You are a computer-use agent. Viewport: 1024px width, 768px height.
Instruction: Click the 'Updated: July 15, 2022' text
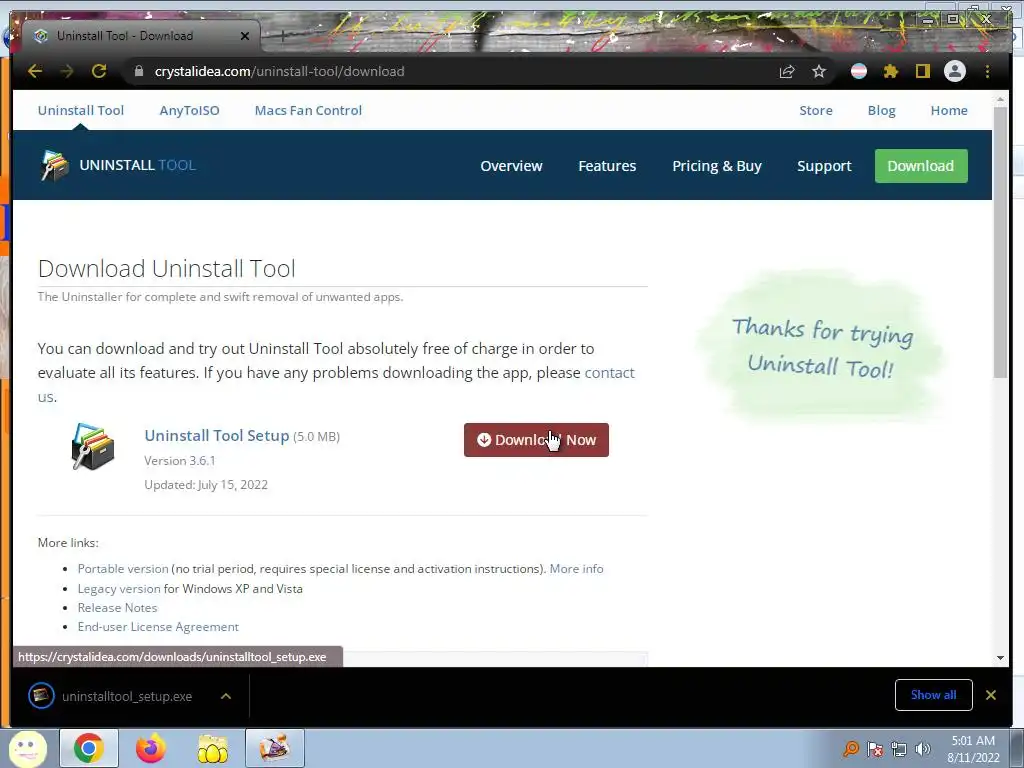206,485
